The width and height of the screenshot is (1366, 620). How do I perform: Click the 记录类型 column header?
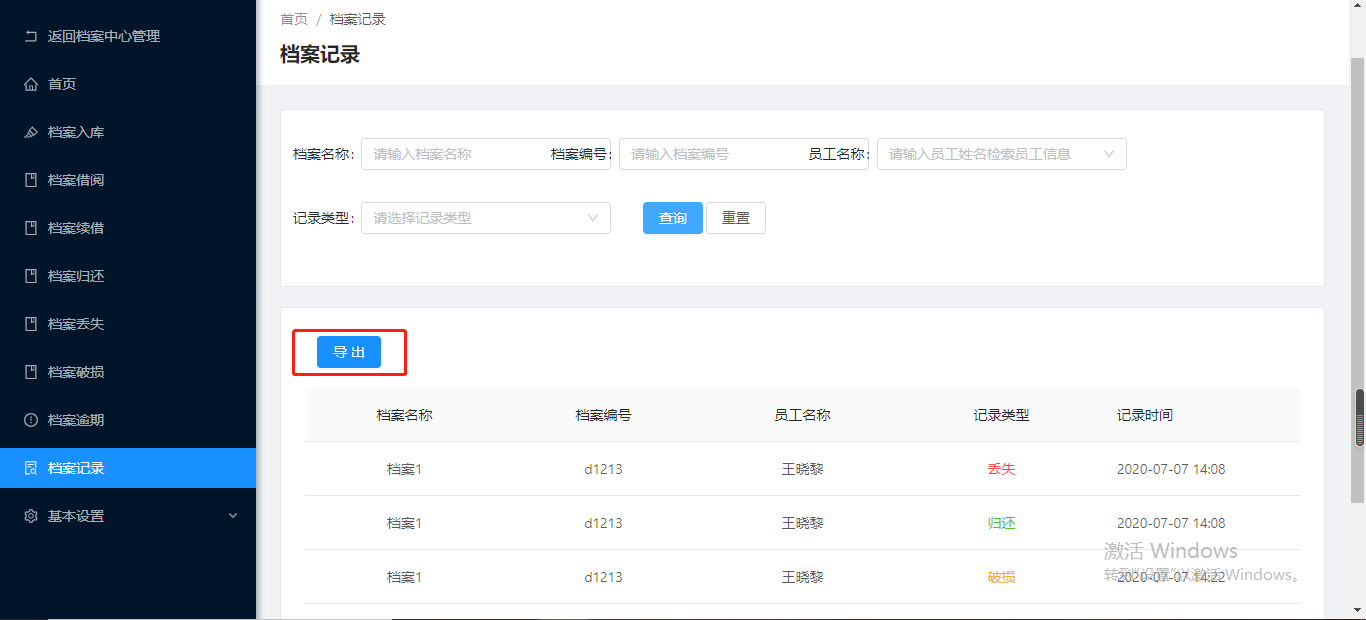tap(1001, 415)
